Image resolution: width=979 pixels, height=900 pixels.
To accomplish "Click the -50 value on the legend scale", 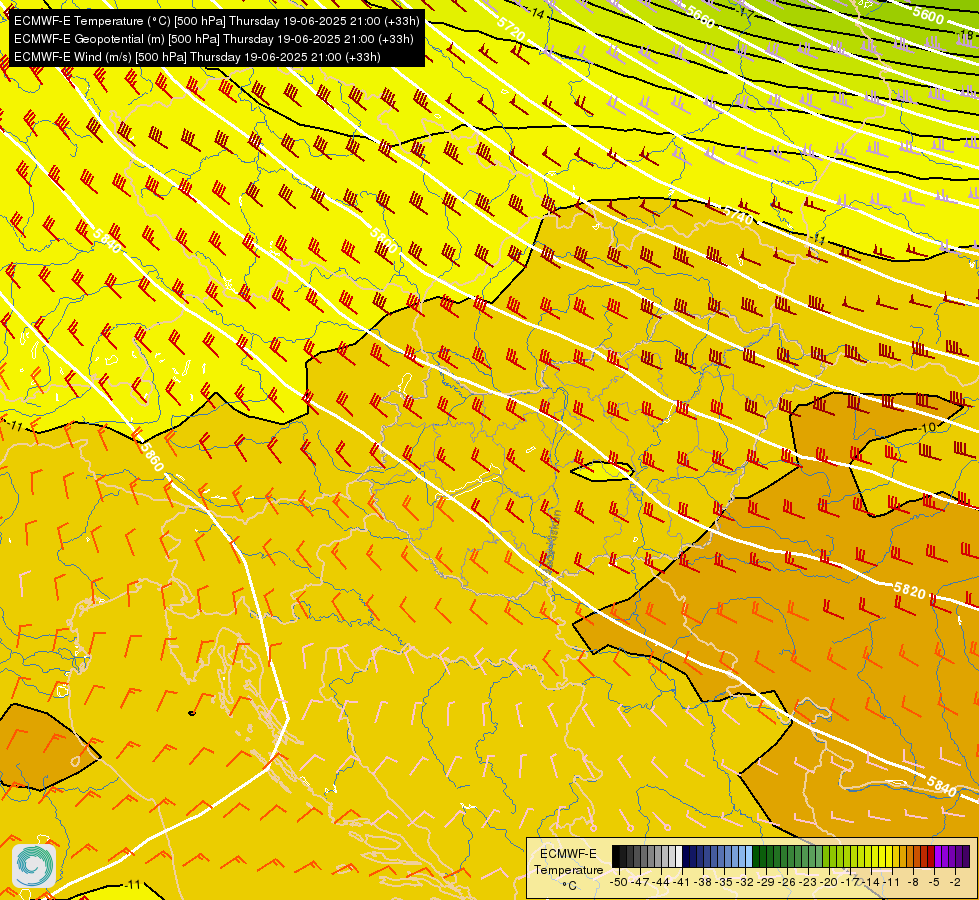I will click(x=619, y=882).
